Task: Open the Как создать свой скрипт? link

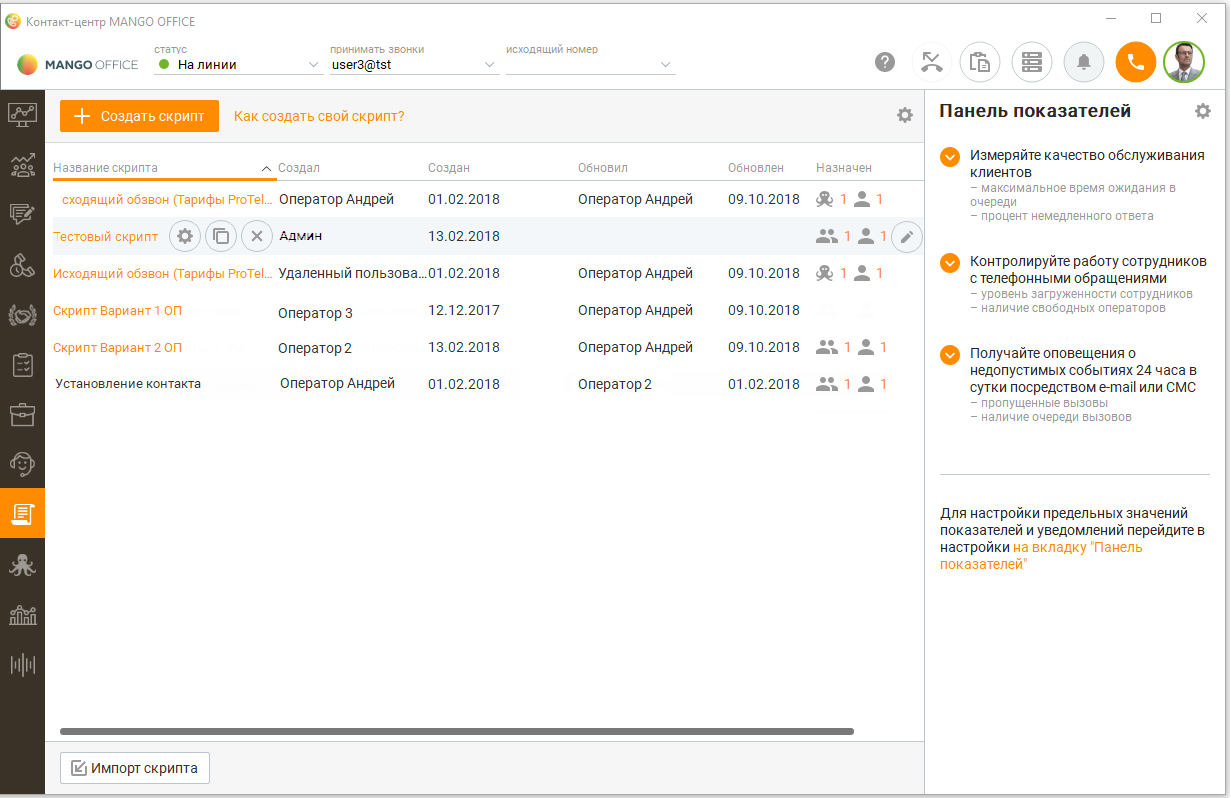Action: coord(319,116)
